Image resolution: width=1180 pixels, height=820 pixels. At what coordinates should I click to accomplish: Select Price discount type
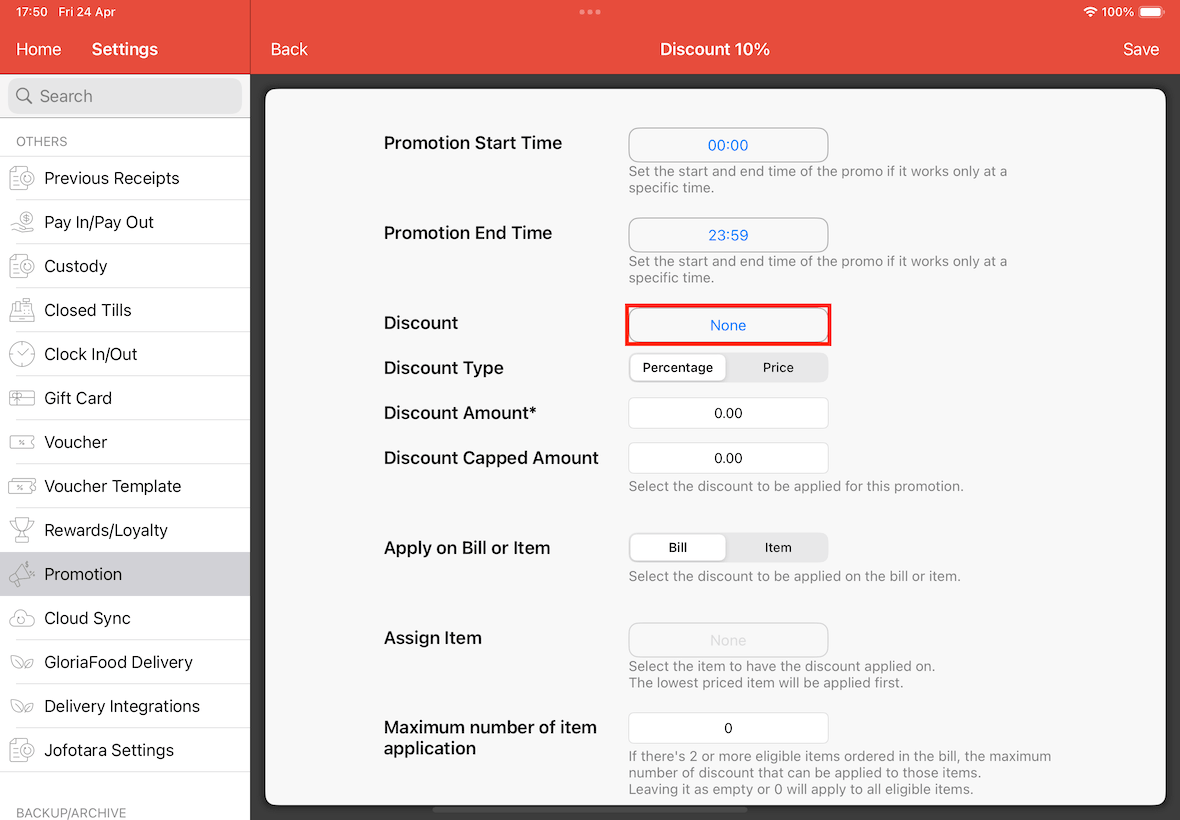[x=777, y=368]
